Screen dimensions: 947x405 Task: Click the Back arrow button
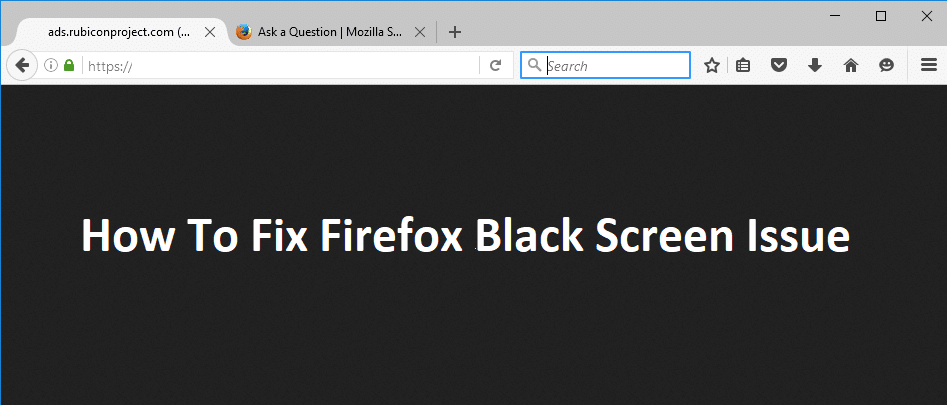(x=21, y=65)
